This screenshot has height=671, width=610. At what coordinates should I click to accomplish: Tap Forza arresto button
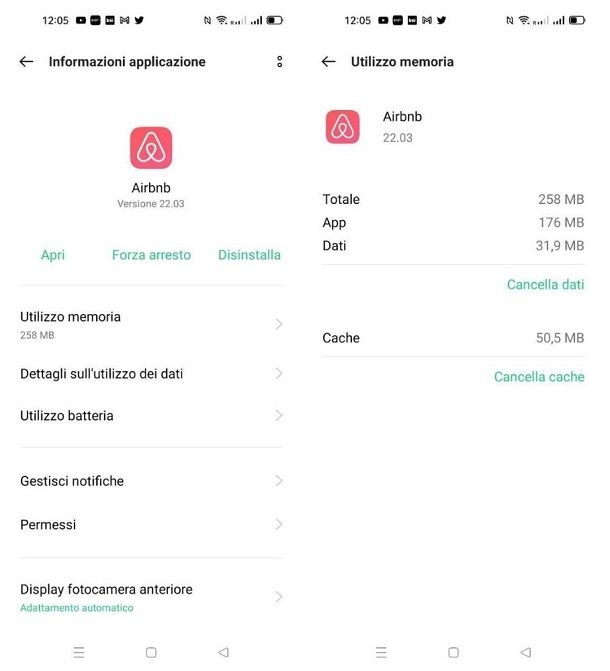pyautogui.click(x=151, y=255)
